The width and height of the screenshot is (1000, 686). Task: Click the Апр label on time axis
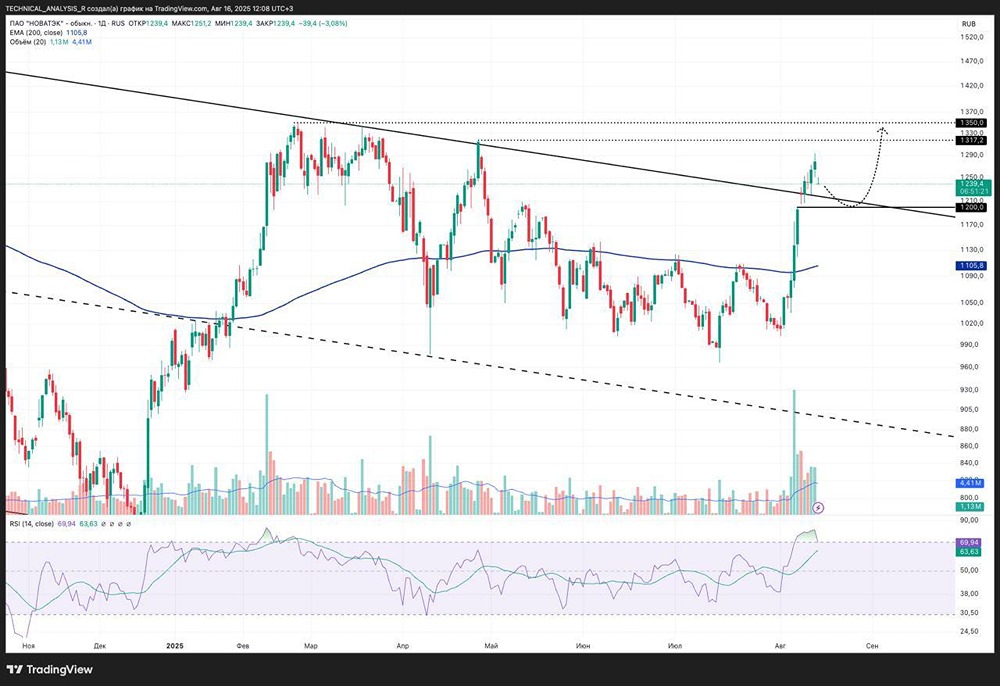[402, 646]
